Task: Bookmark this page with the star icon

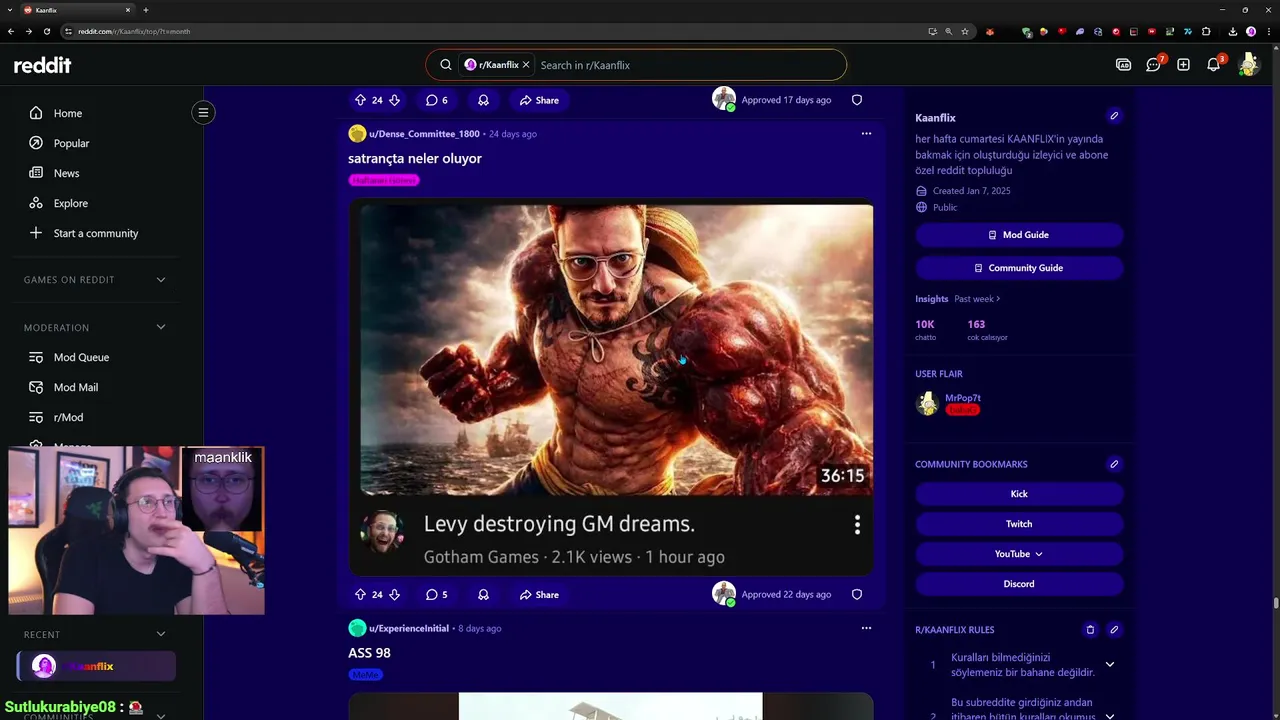Action: (965, 31)
